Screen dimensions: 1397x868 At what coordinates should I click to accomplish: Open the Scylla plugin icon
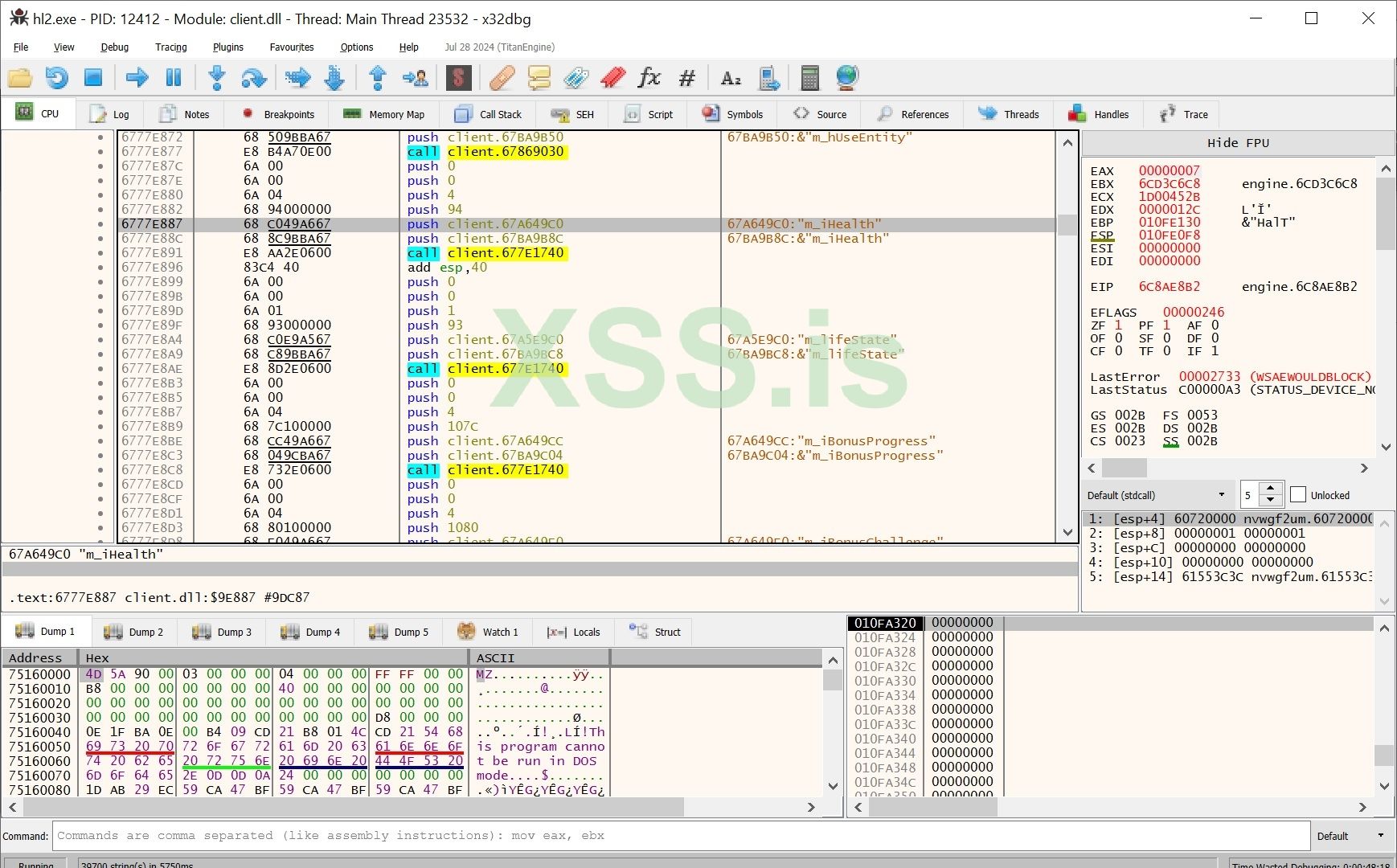458,78
